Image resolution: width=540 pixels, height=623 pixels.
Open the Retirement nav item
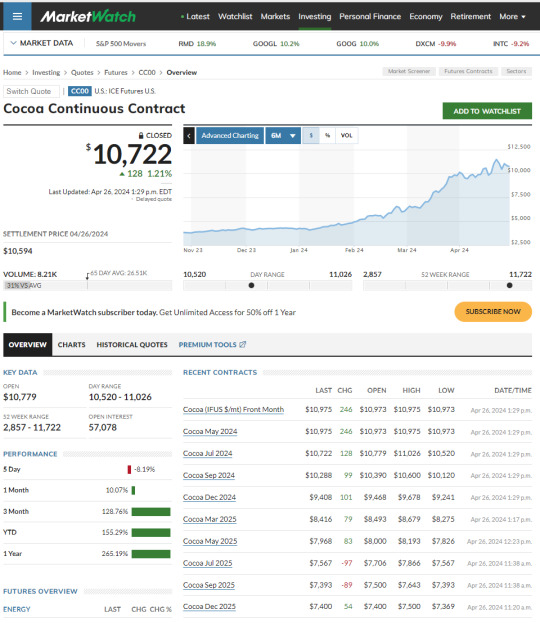tap(470, 17)
